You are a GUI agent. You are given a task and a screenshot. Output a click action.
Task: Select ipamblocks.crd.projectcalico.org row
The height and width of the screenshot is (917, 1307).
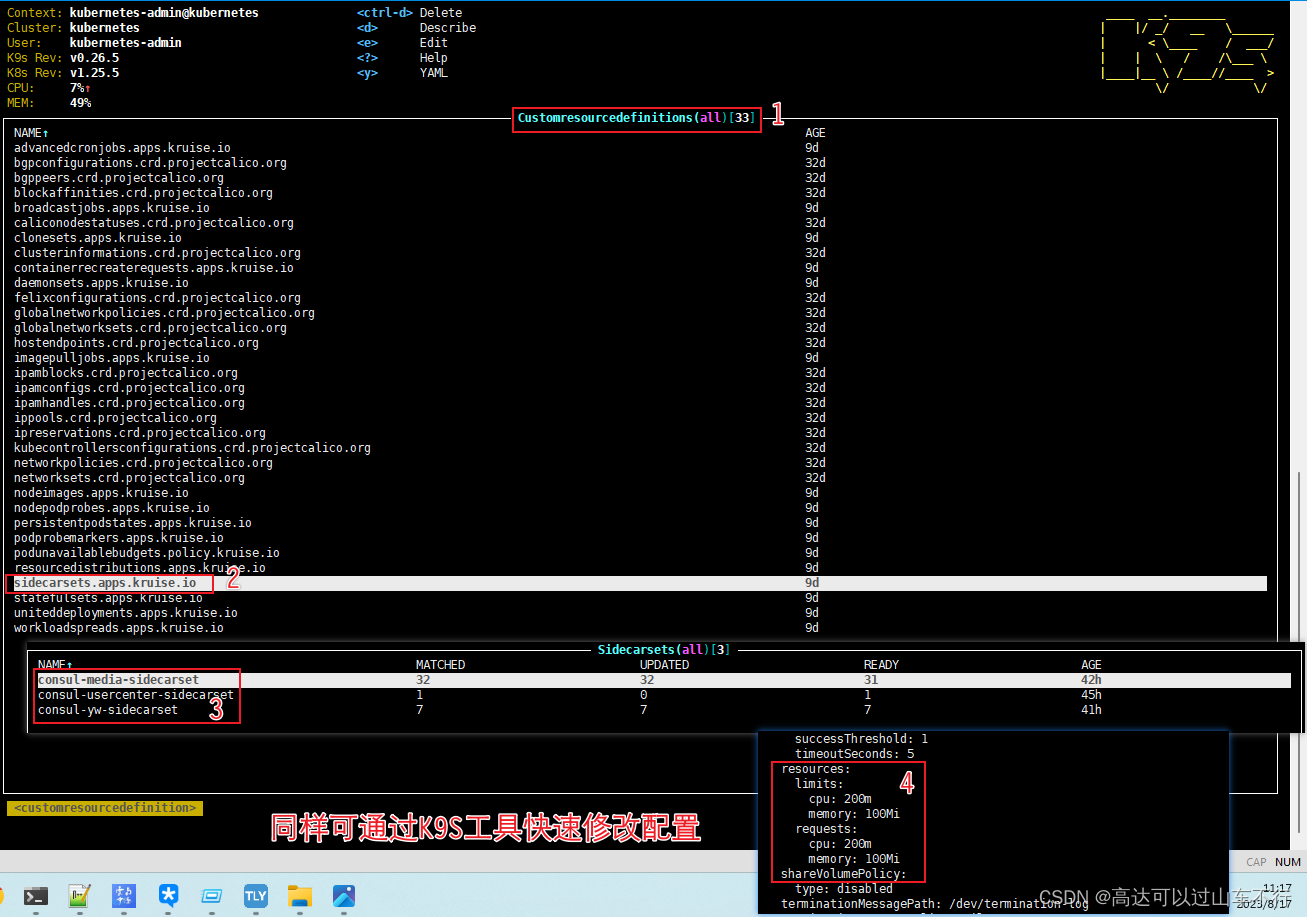640,373
